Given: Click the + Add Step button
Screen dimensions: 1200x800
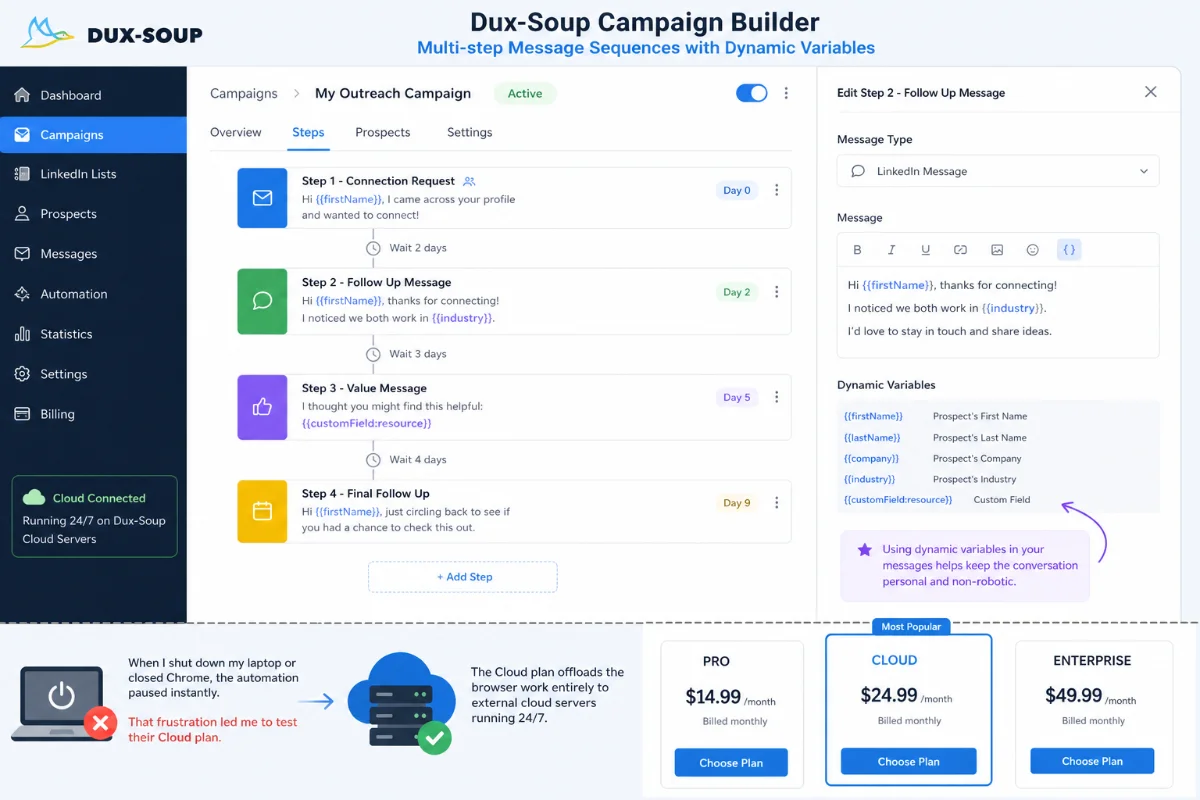Looking at the screenshot, I should [x=463, y=577].
